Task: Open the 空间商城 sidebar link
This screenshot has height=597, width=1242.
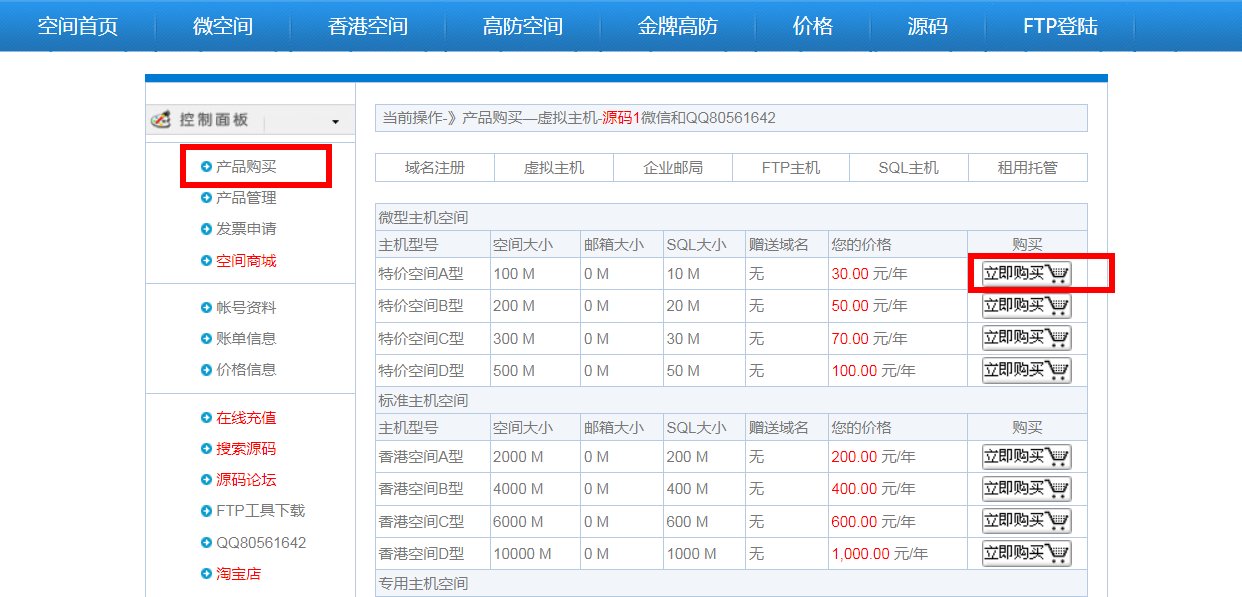Action: tap(246, 261)
